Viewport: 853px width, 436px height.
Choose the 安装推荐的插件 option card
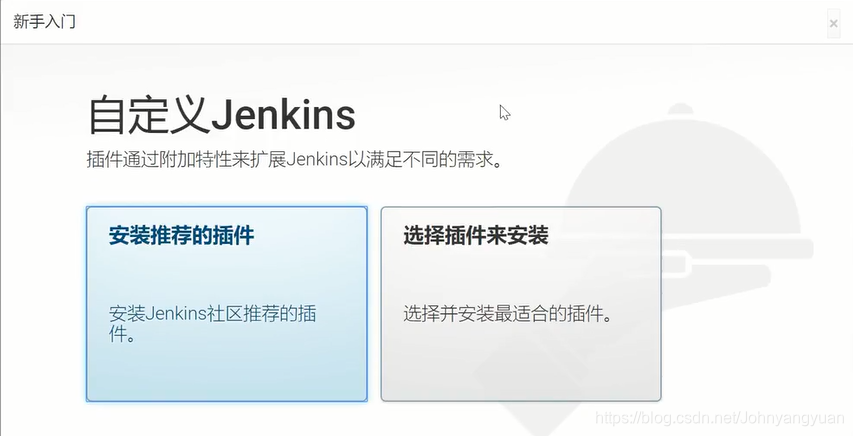pos(227,304)
